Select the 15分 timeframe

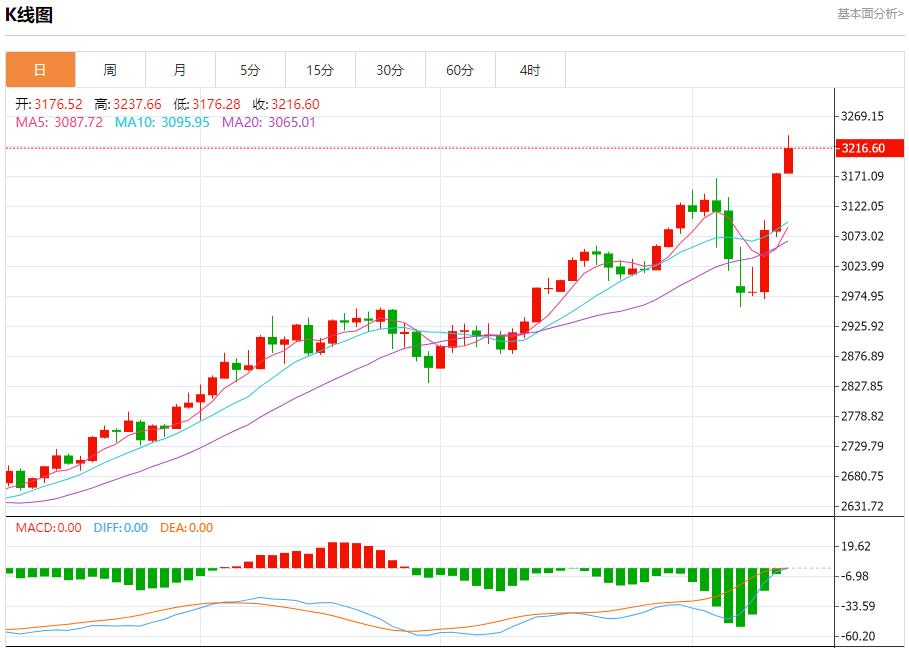tap(320, 70)
